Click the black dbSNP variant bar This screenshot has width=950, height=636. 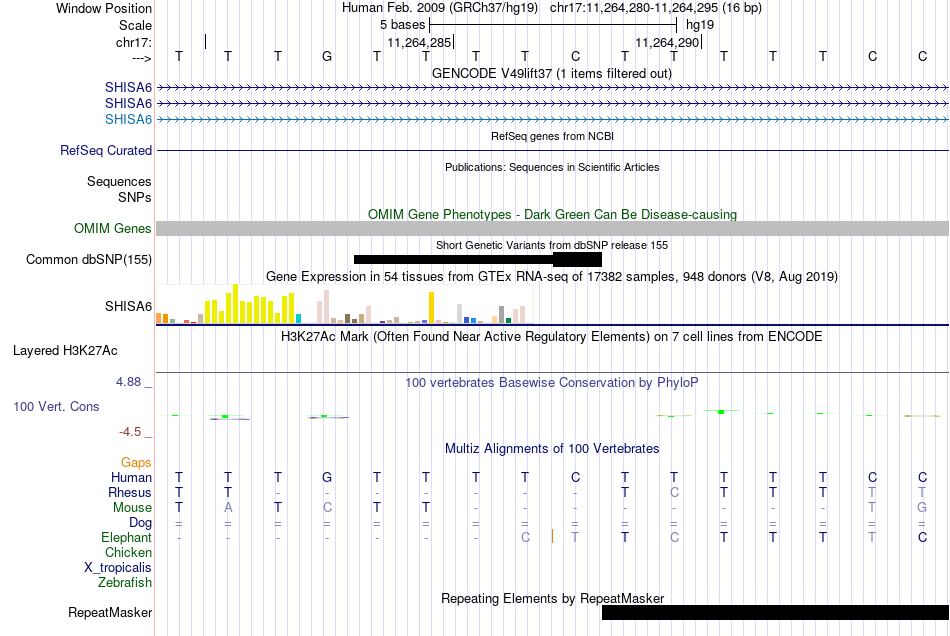tap(477, 259)
